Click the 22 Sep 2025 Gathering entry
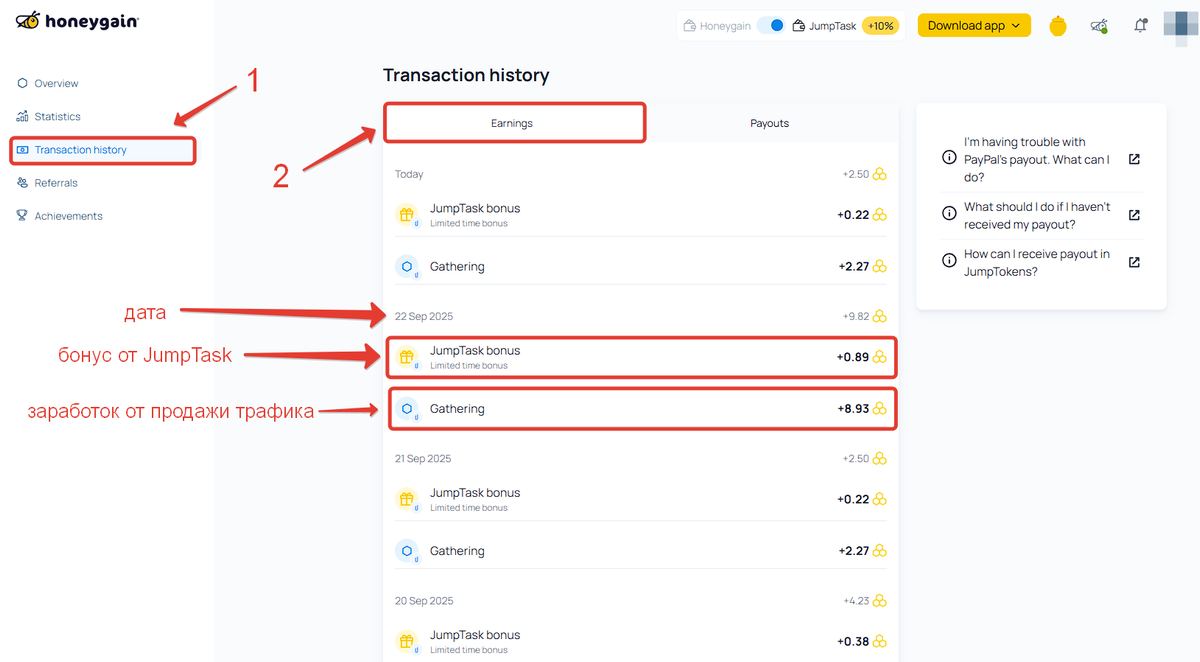This screenshot has width=1200, height=662. (640, 409)
